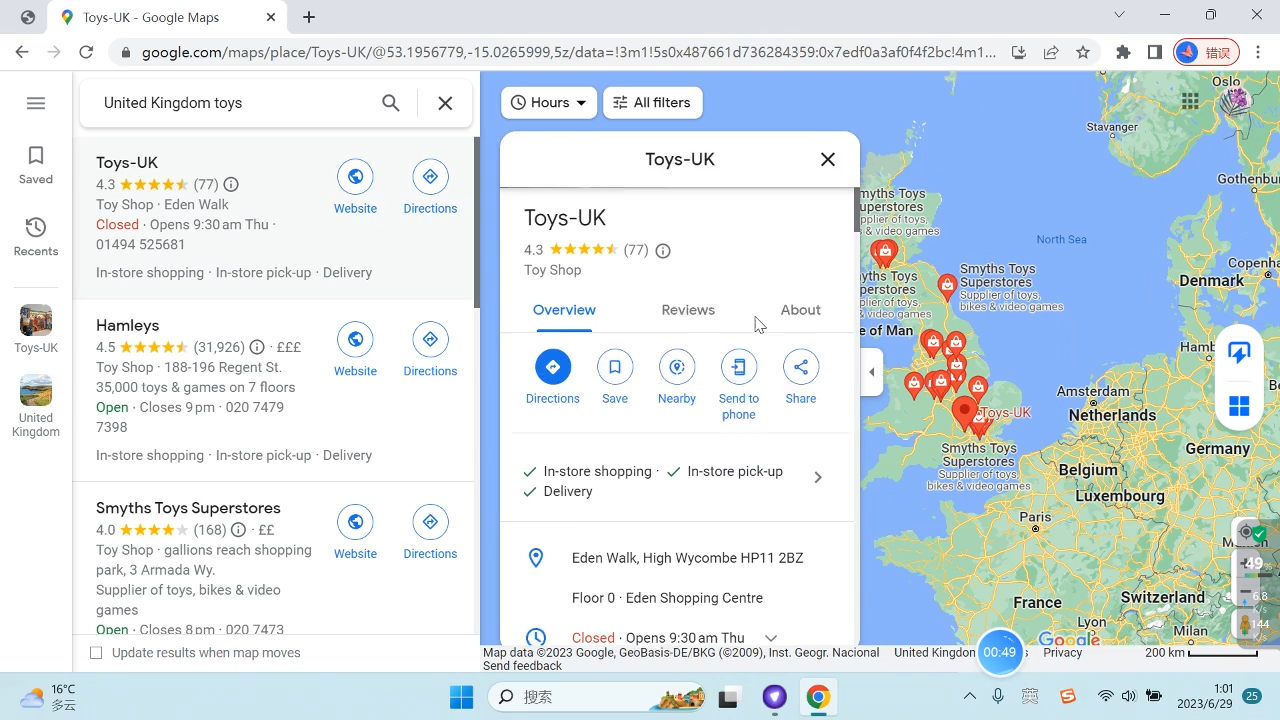Switch to the Reviews tab
Viewport: 1280px width, 720px height.
pos(688,310)
